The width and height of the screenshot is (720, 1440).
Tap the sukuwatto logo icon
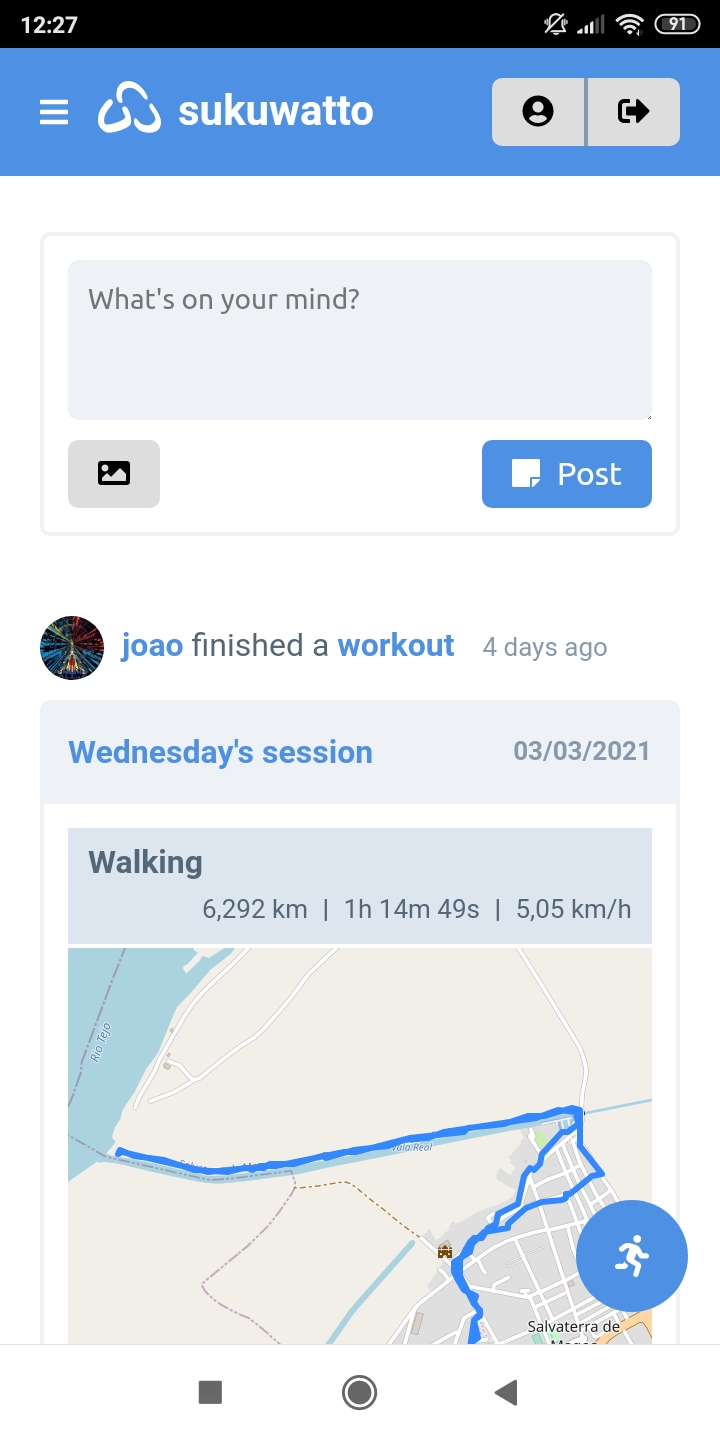pos(129,110)
